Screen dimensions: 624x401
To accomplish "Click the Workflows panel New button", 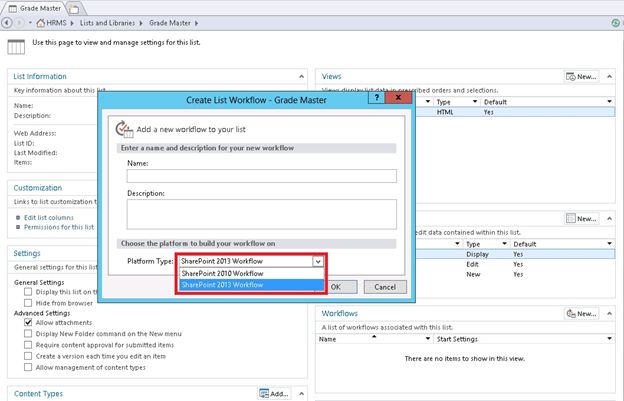I will click(581, 313).
